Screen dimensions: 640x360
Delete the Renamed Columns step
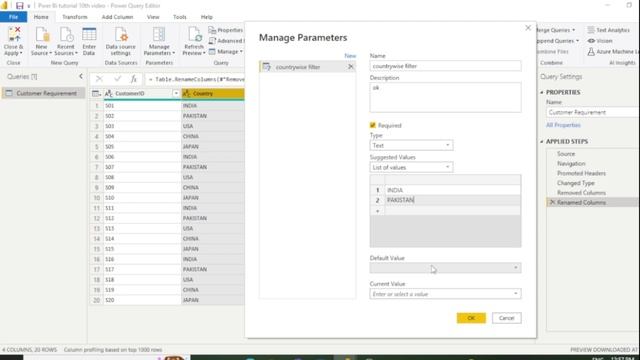pos(552,202)
